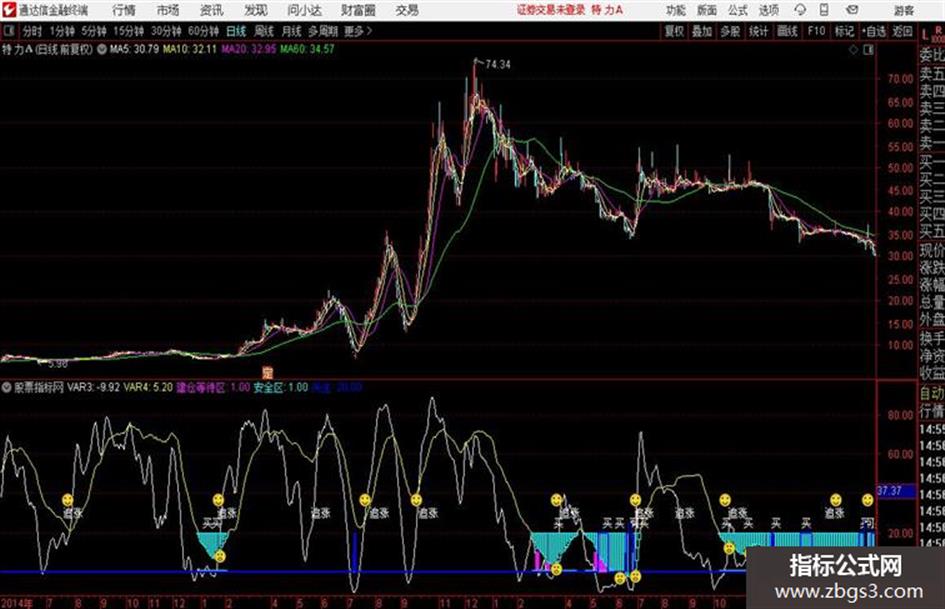Switch to the 周线 weekly tab
The width and height of the screenshot is (945, 609).
point(264,31)
